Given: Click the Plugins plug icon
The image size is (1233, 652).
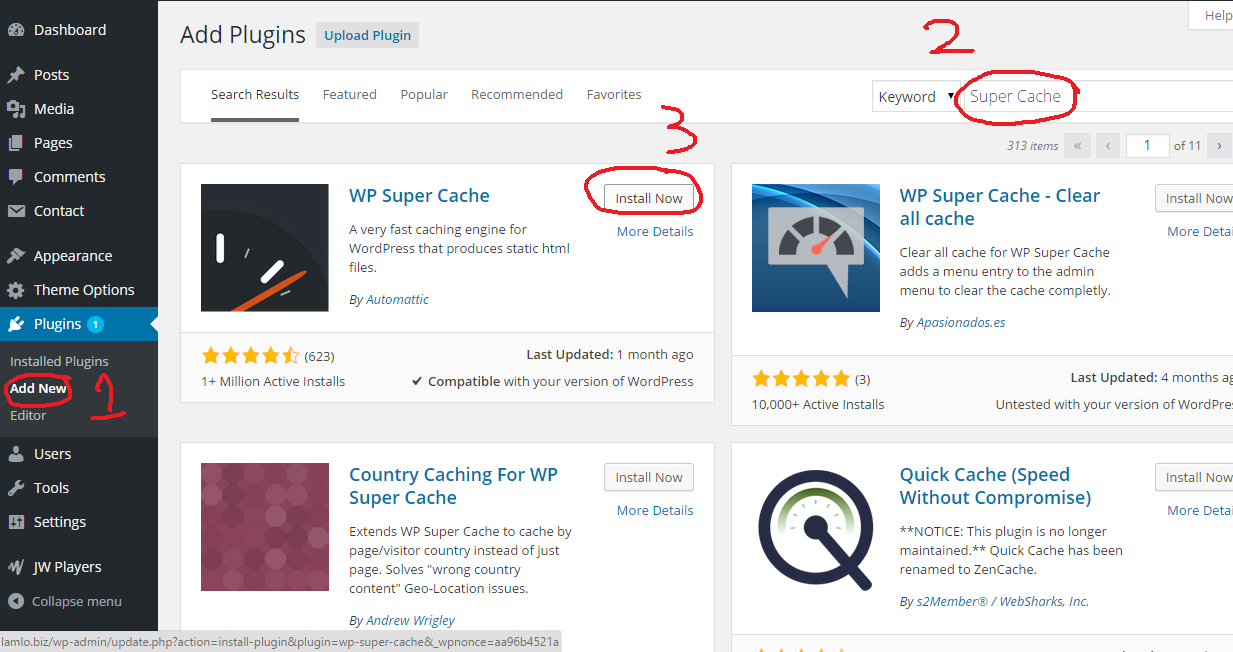Looking at the screenshot, I should tap(16, 324).
